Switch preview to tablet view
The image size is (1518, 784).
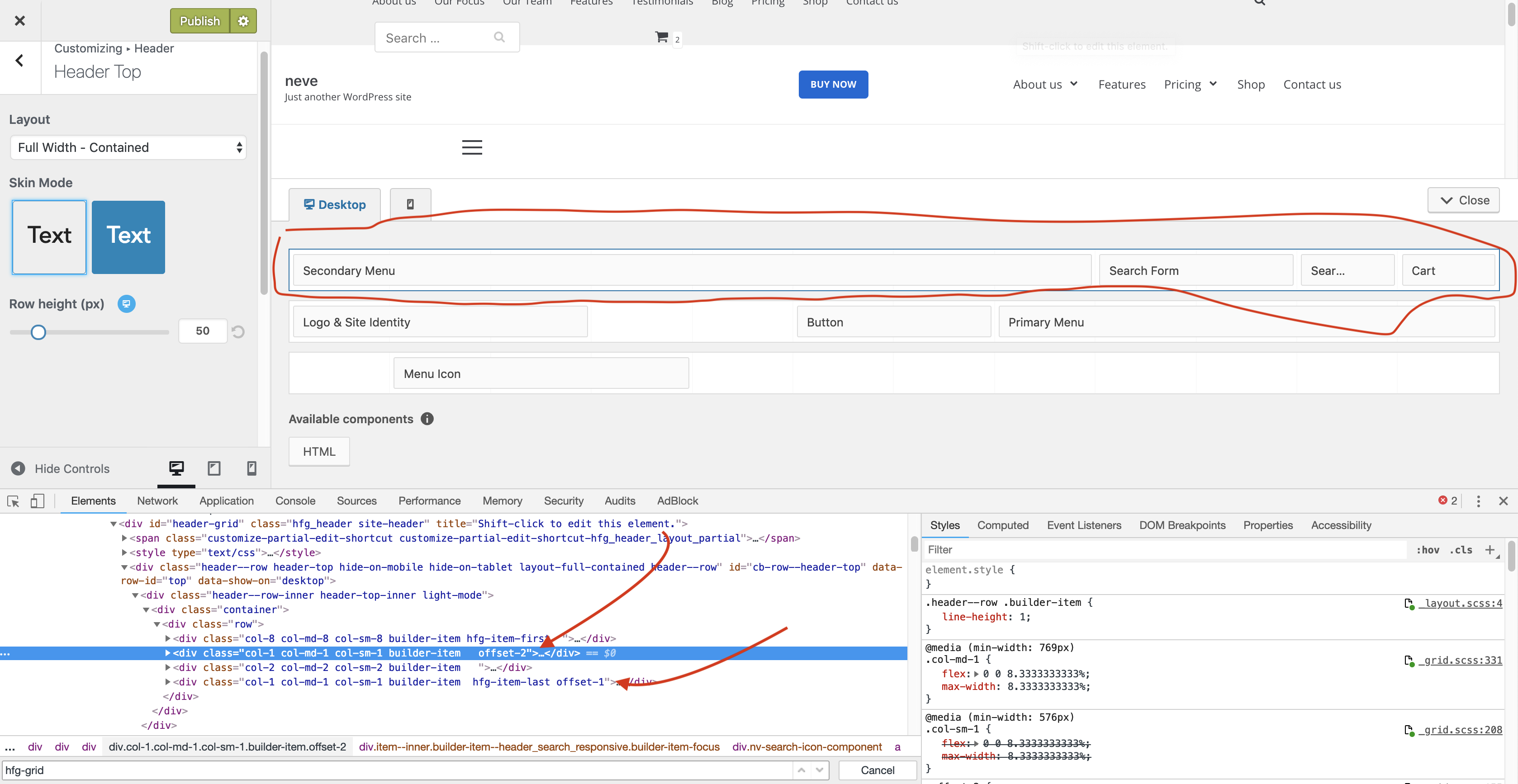tap(214, 468)
